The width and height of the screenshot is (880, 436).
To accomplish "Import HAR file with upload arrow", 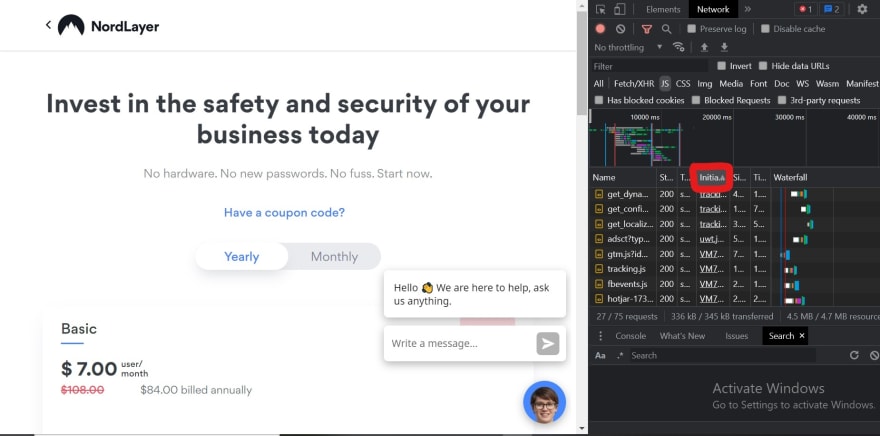I will pyautogui.click(x=704, y=47).
